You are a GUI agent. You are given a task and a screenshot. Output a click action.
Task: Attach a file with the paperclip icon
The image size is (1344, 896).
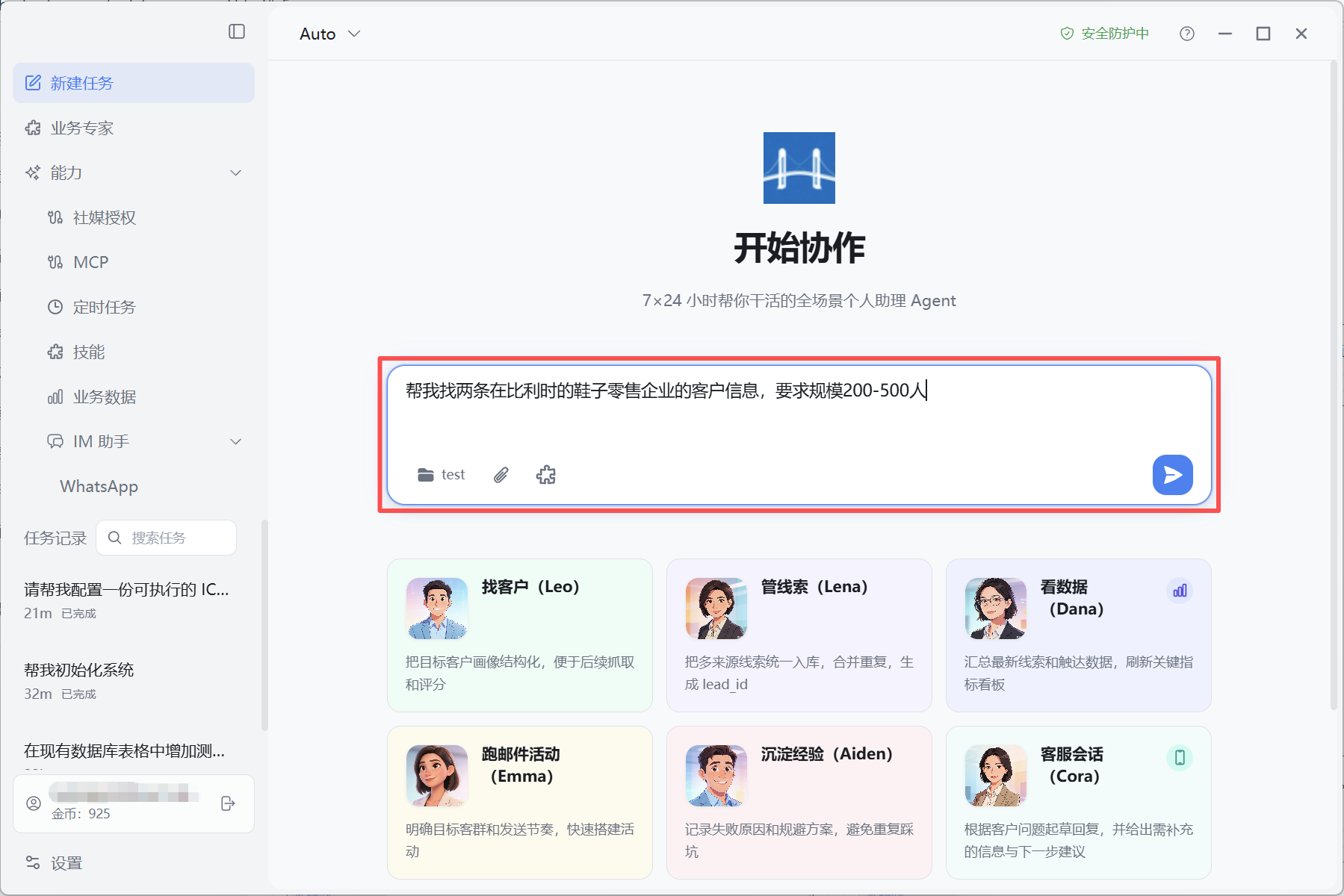tap(501, 475)
